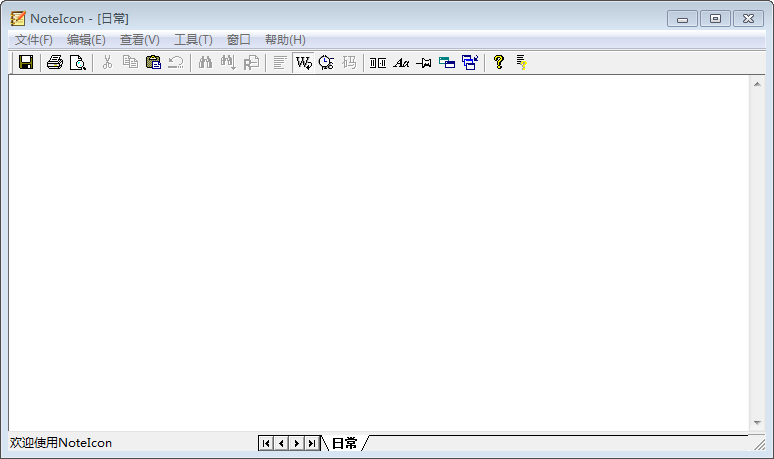Select the 日常 tab at the bottom
The height and width of the screenshot is (459, 774).
[x=344, y=443]
